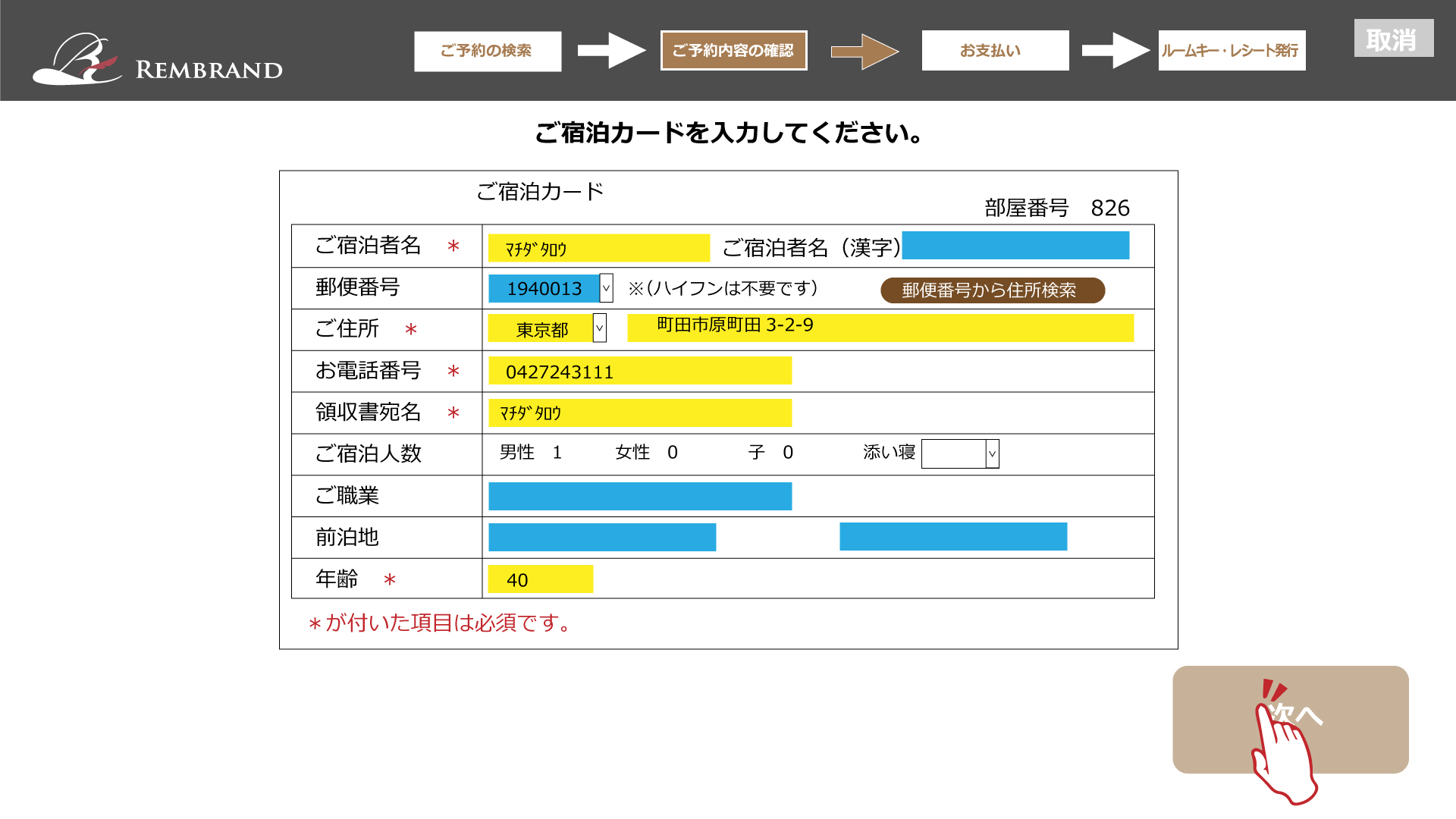Select the ご予約の検索 step

[488, 51]
